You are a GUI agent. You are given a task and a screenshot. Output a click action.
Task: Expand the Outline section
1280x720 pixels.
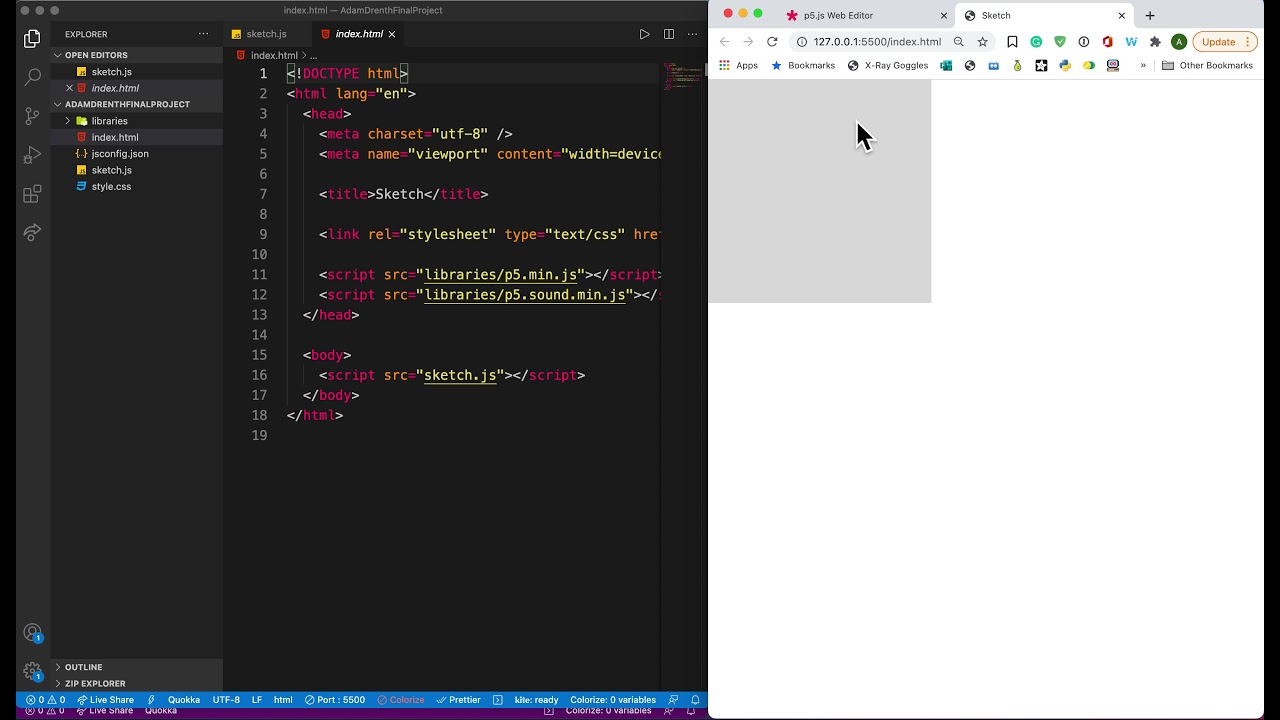pos(136,667)
